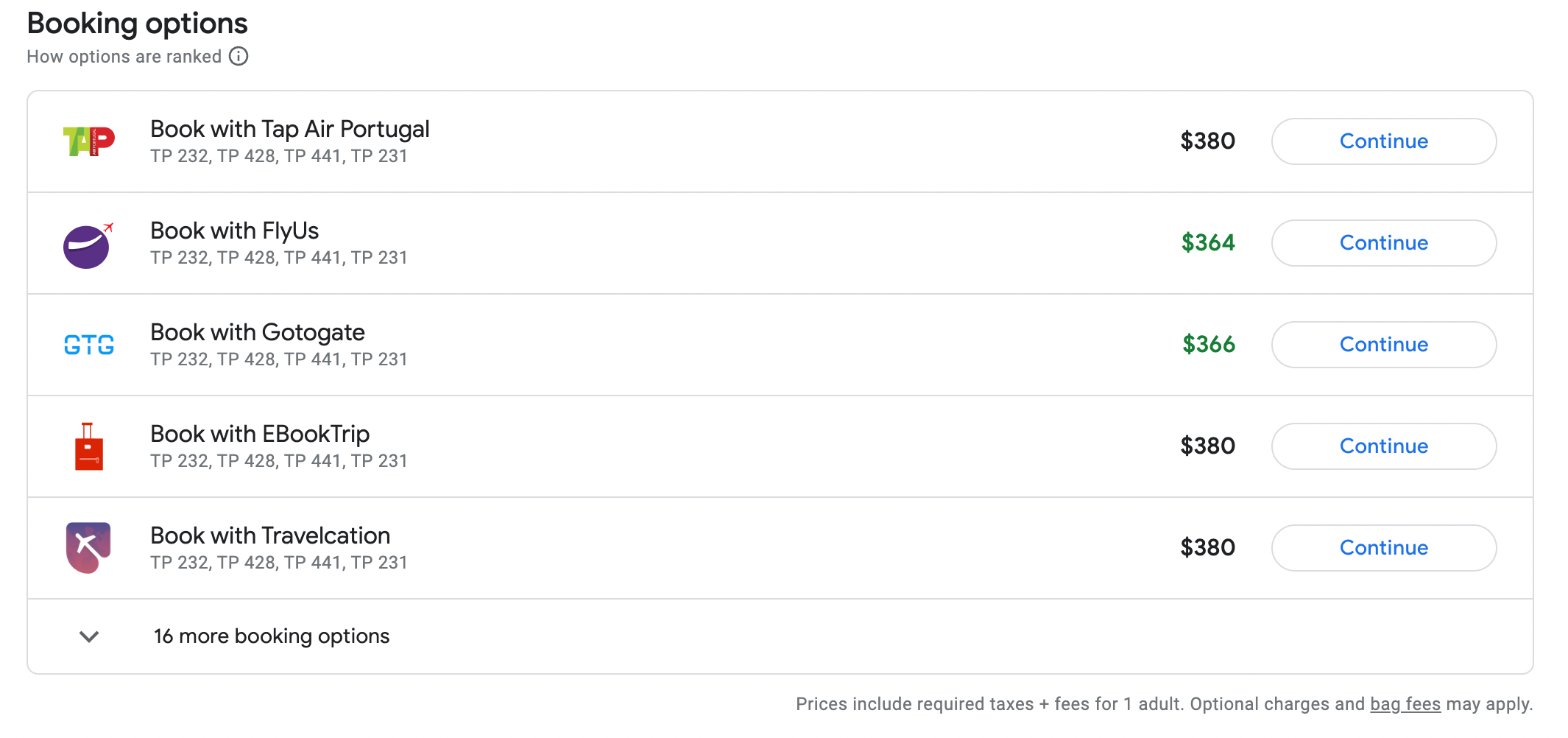Click the TAP Air Portugal logo
This screenshot has width=1568, height=738.
(88, 141)
